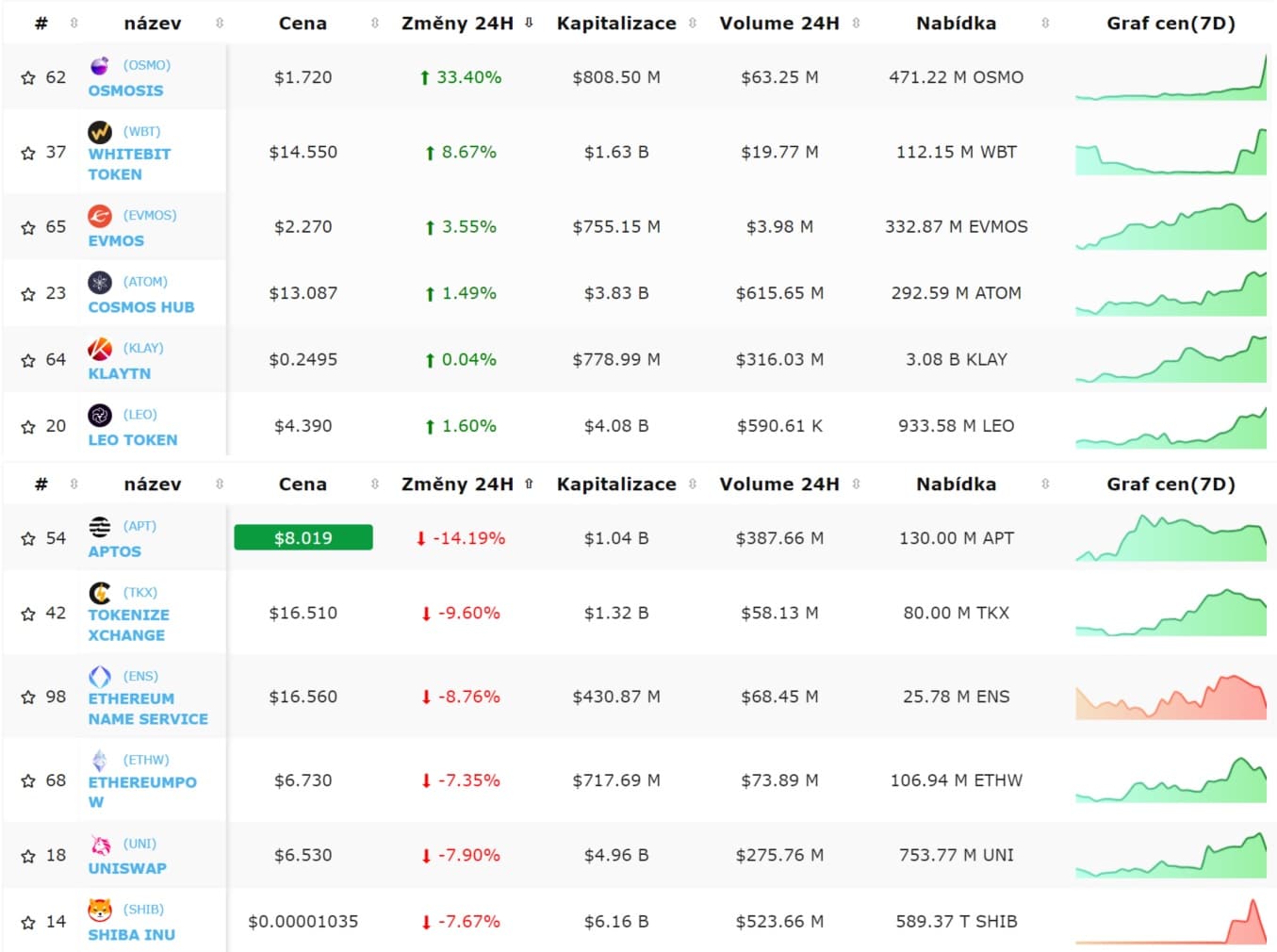Click the EthereumPoW (ETHW) coin logo

pyautogui.click(x=100, y=761)
